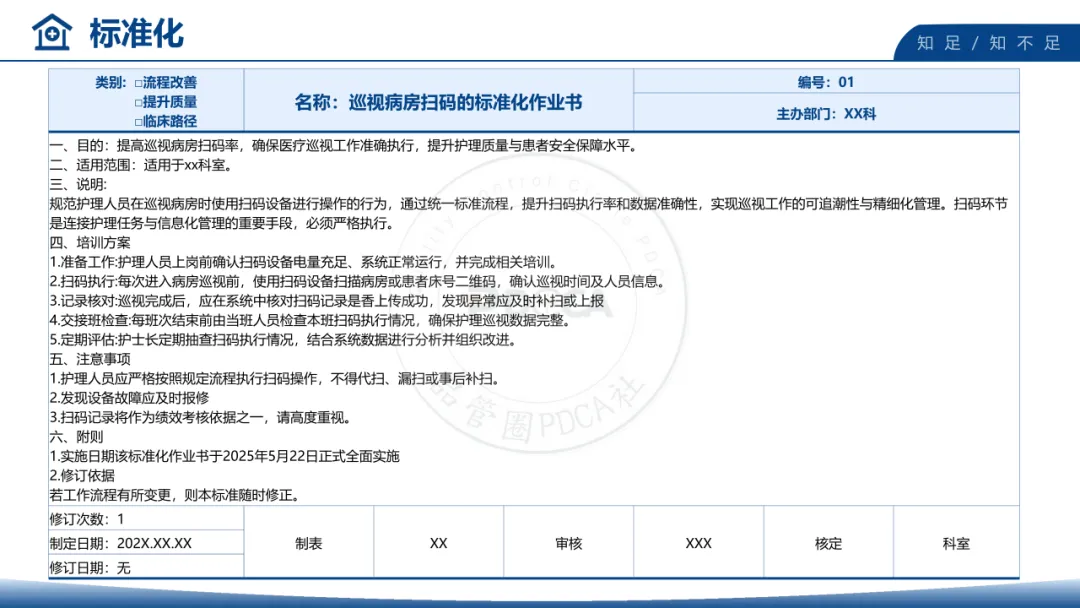Viewport: 1080px width, 608px height.
Task: Select line 2.扫码执行
Action: 358,282
